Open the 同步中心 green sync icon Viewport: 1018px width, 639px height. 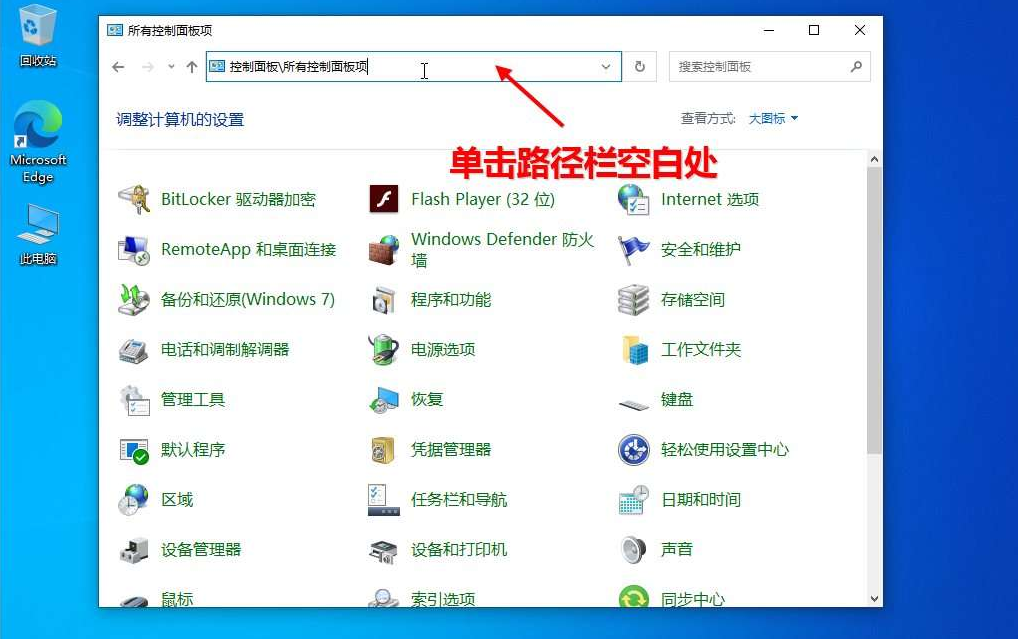(634, 596)
